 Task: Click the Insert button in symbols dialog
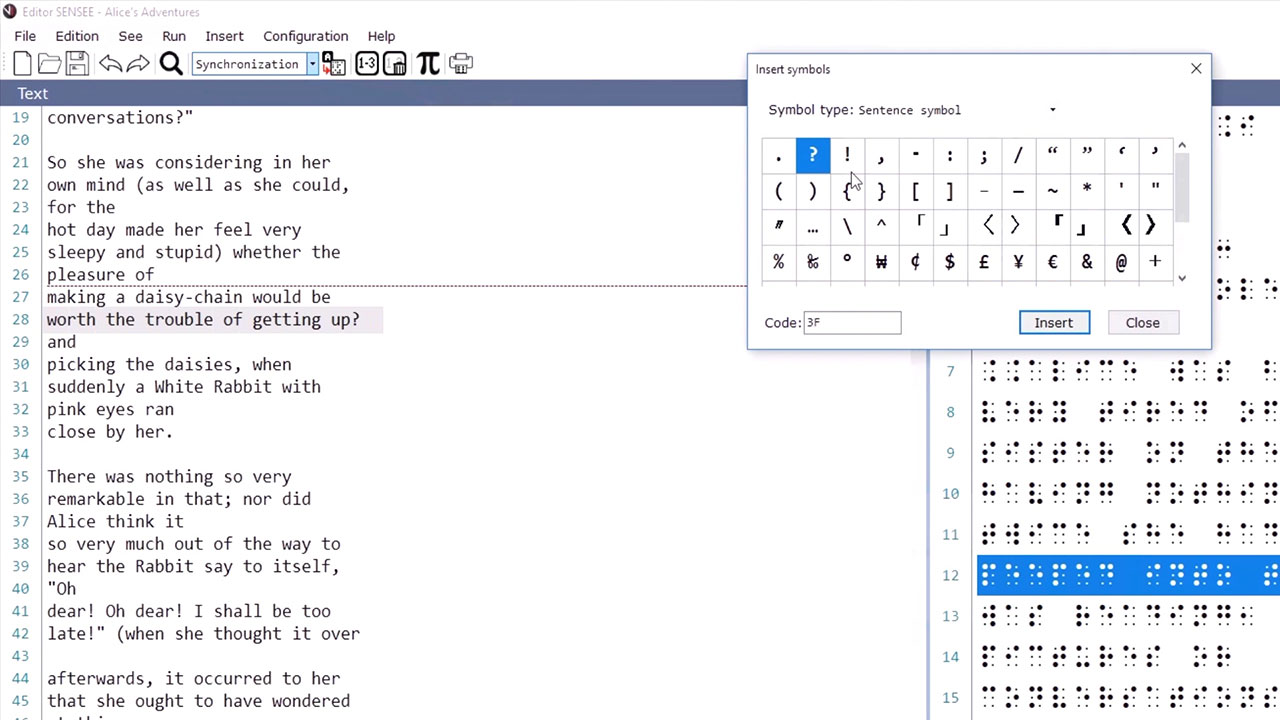tap(1053, 323)
